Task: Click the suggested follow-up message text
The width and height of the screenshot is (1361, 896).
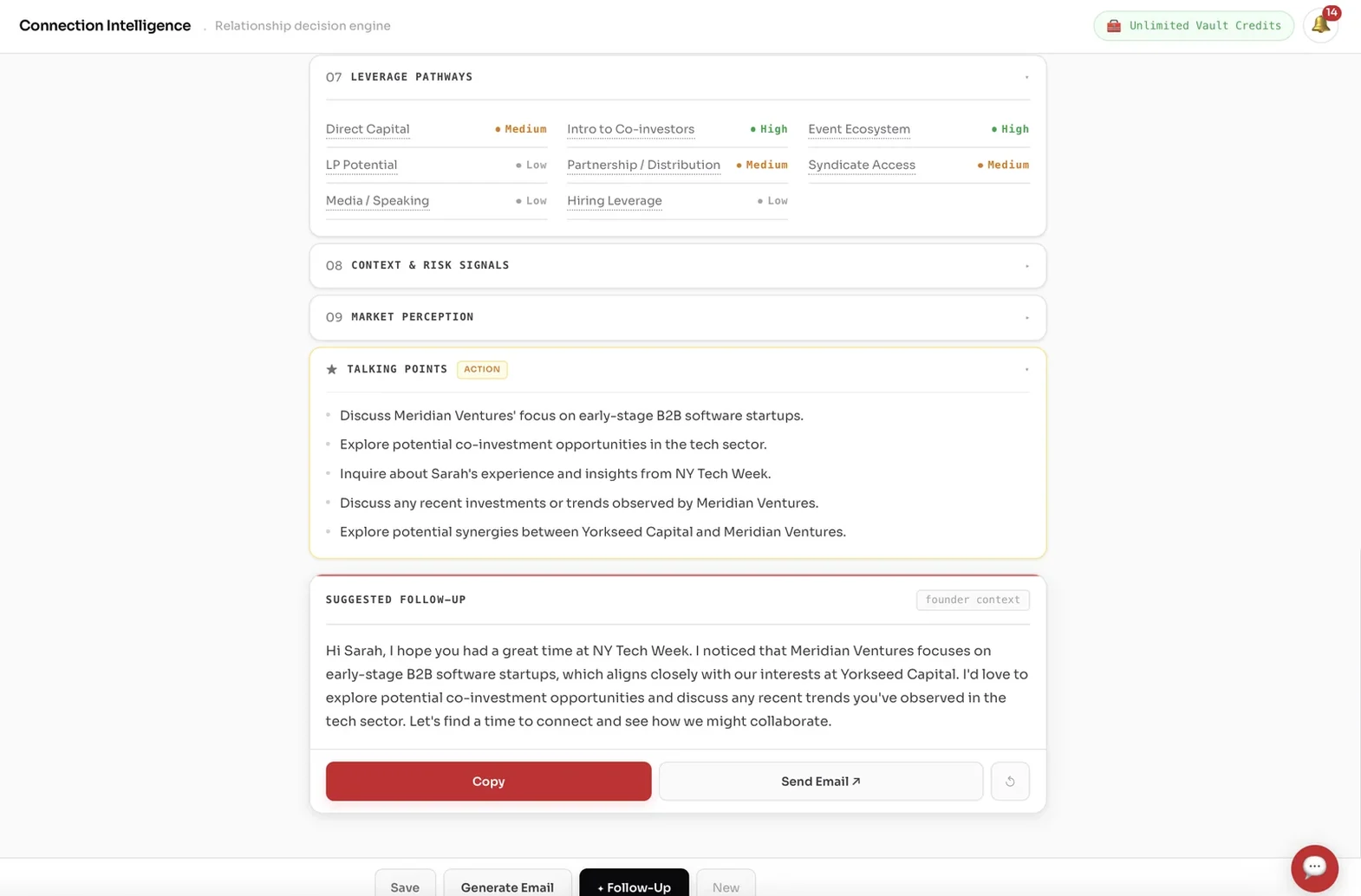Action: click(x=677, y=685)
